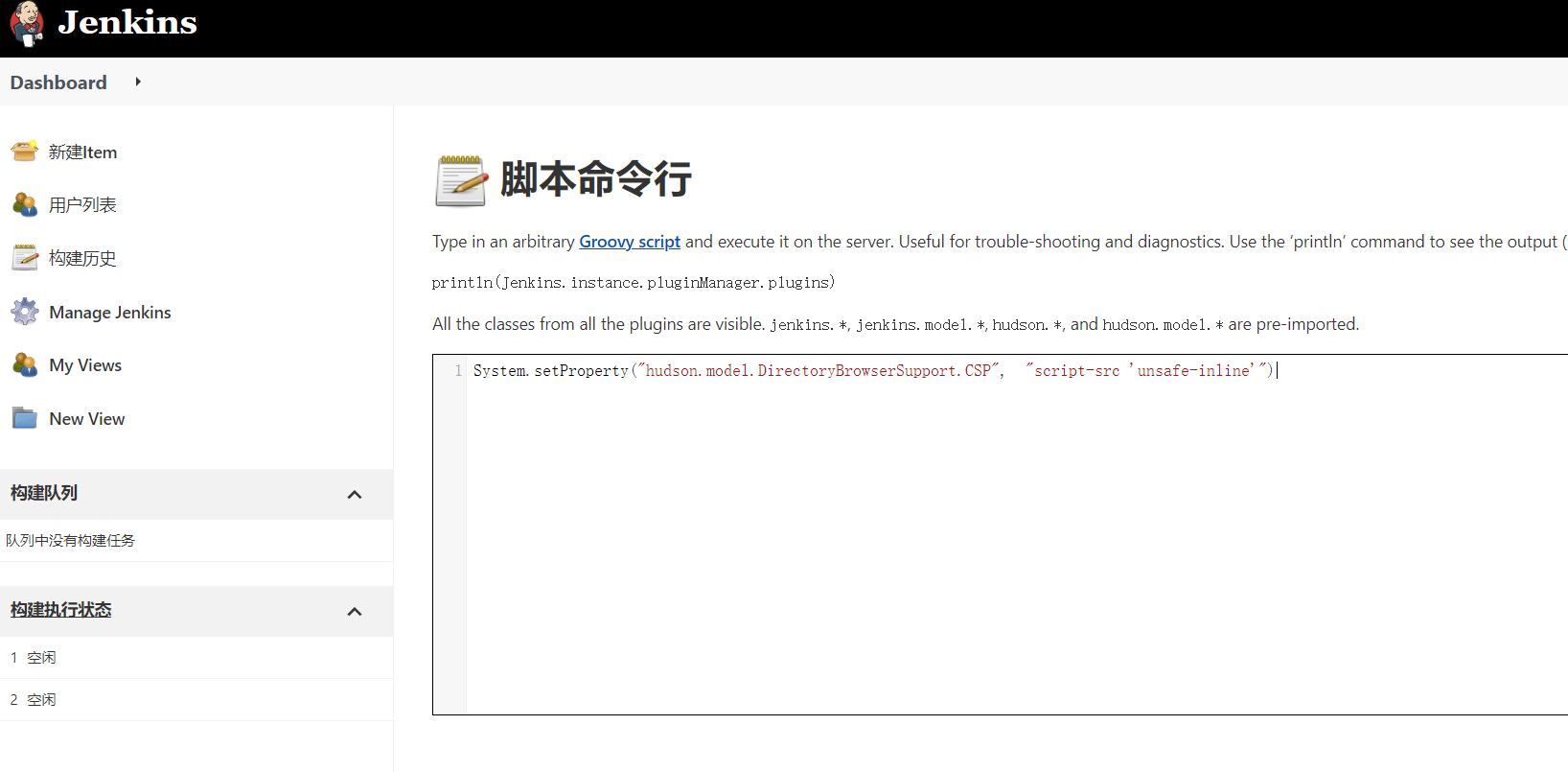Open the Groovy script hyperlink
The height and width of the screenshot is (772, 1568).
tap(630, 242)
